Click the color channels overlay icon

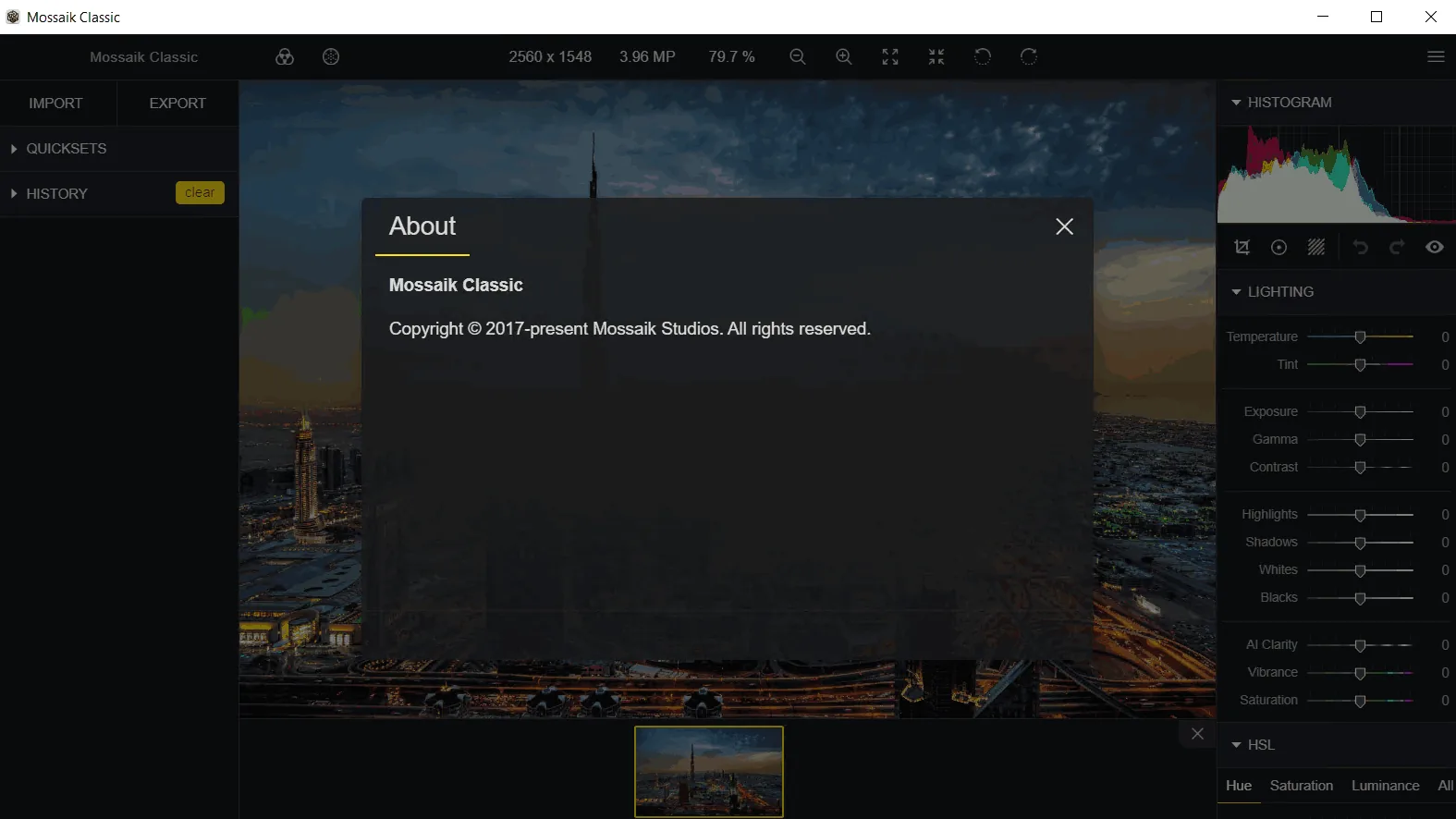pos(285,57)
